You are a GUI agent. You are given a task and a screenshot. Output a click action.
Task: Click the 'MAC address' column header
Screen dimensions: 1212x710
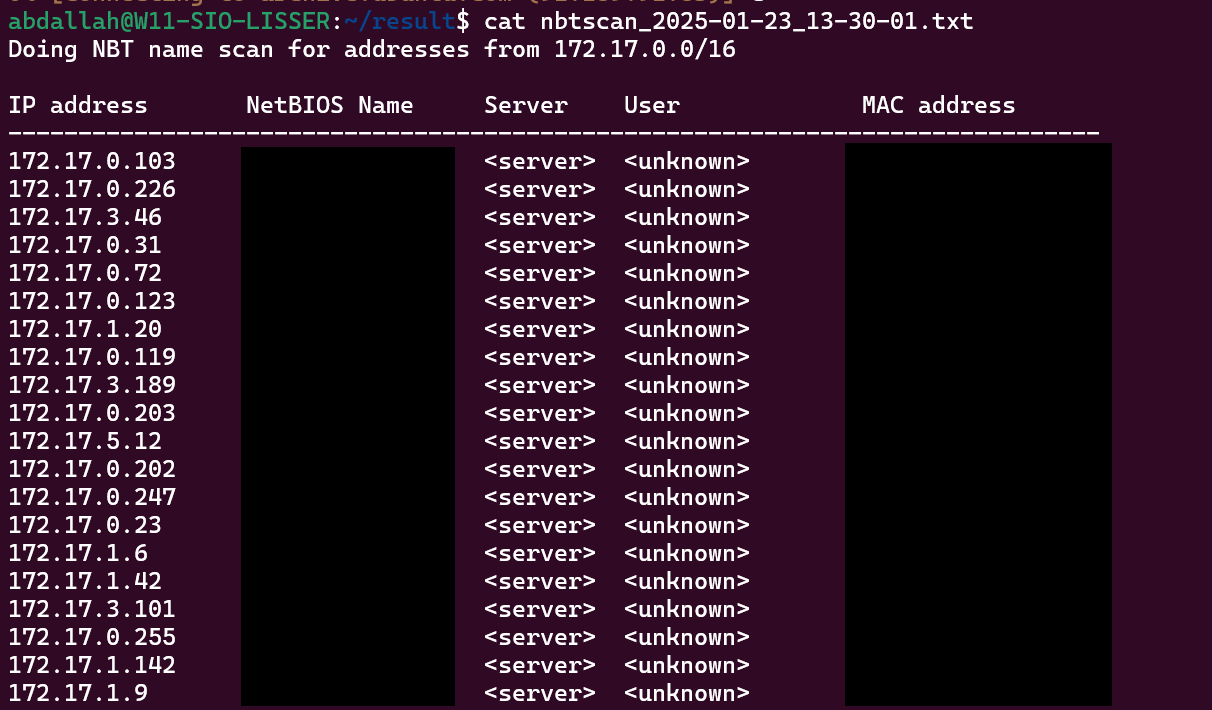coord(939,105)
